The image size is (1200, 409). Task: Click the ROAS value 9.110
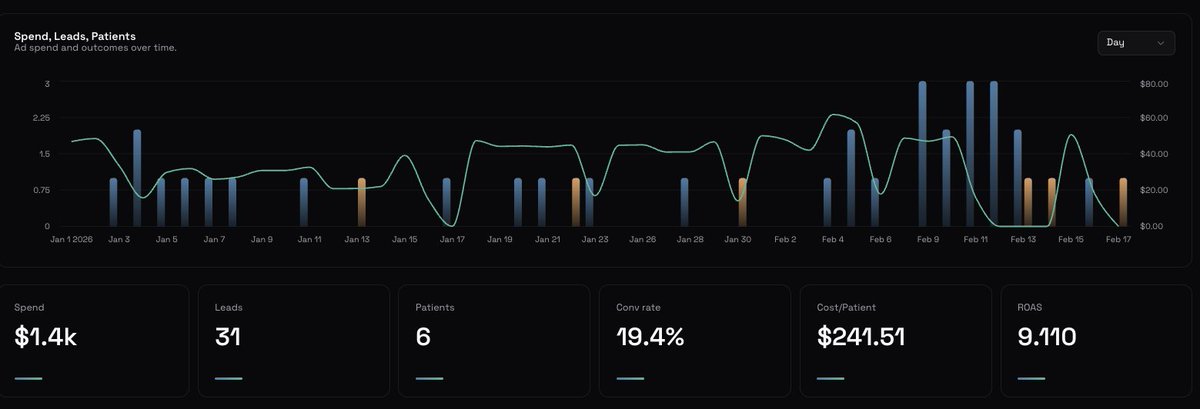(1047, 337)
